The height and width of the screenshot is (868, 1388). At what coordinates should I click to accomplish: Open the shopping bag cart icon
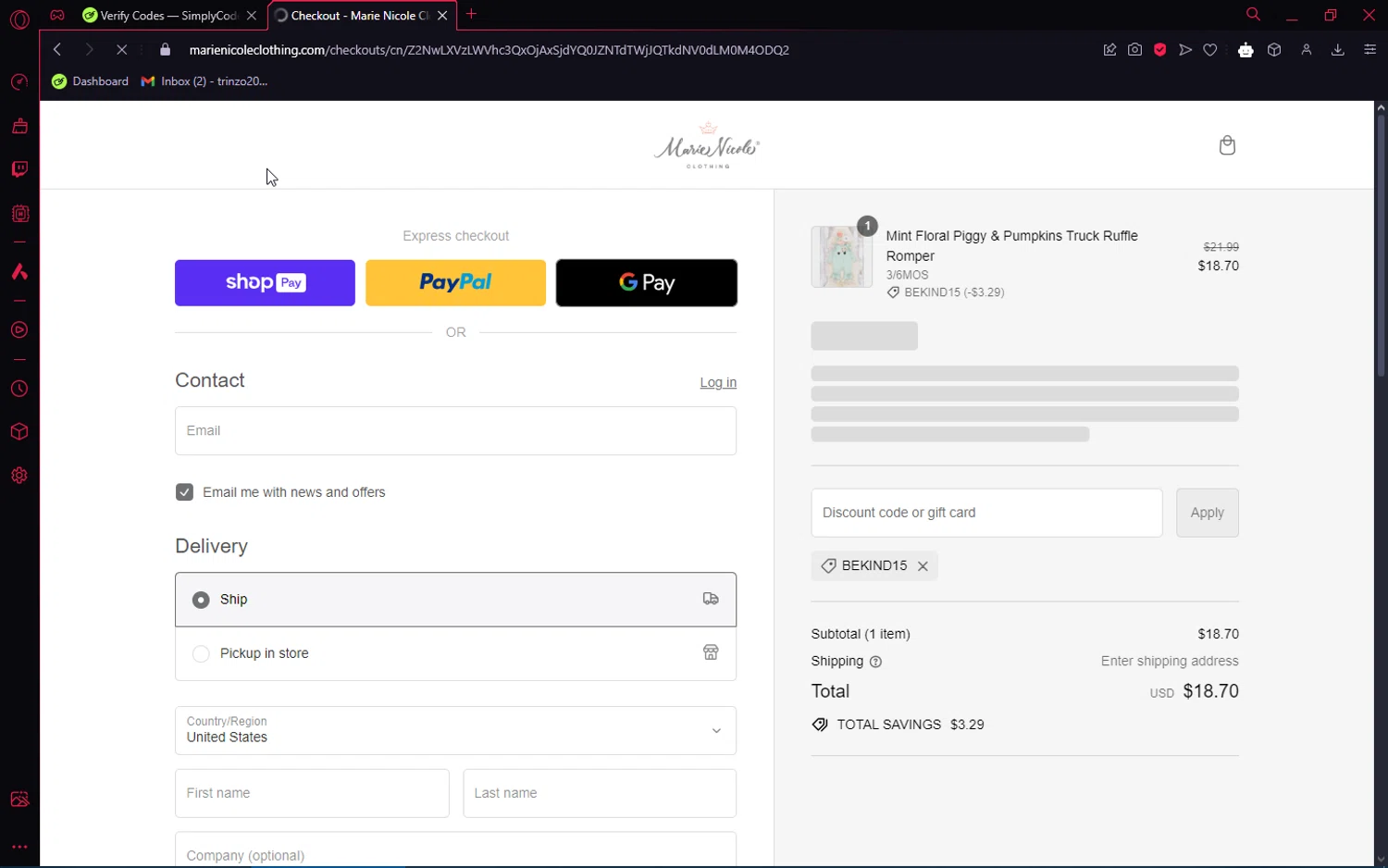tap(1227, 145)
